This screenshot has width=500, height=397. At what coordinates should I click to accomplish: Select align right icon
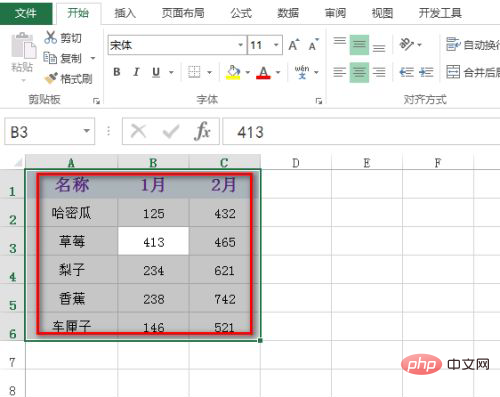point(379,72)
